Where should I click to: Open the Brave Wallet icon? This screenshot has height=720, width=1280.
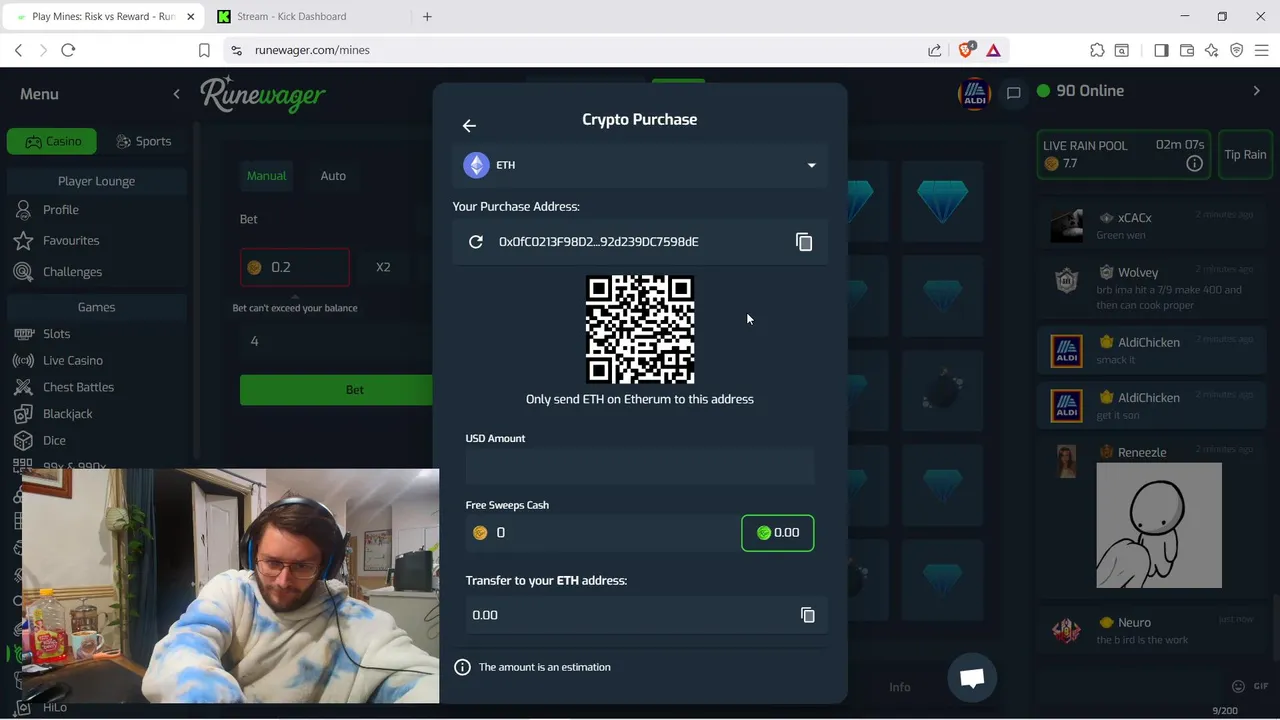click(1187, 50)
